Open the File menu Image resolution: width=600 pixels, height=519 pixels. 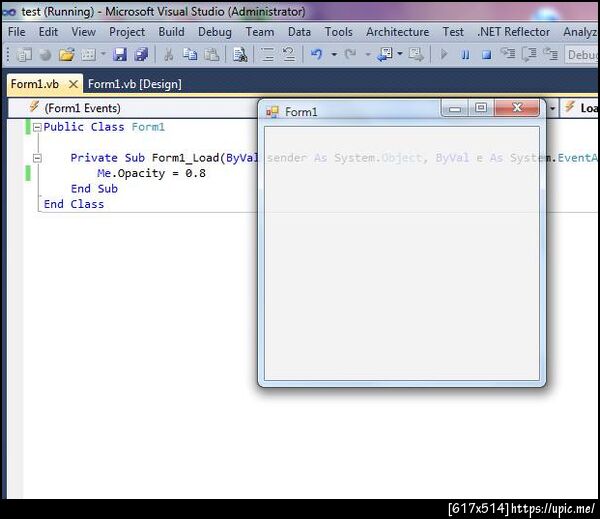(17, 32)
